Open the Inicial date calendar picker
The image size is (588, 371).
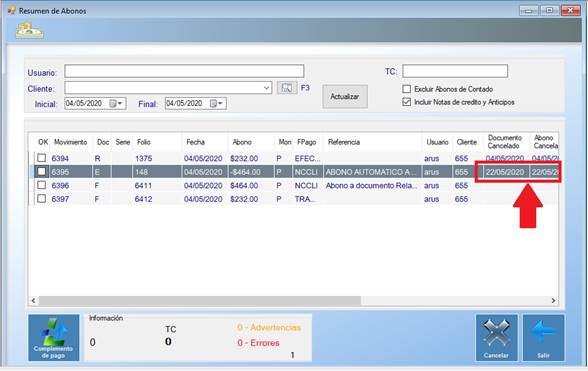(x=116, y=104)
